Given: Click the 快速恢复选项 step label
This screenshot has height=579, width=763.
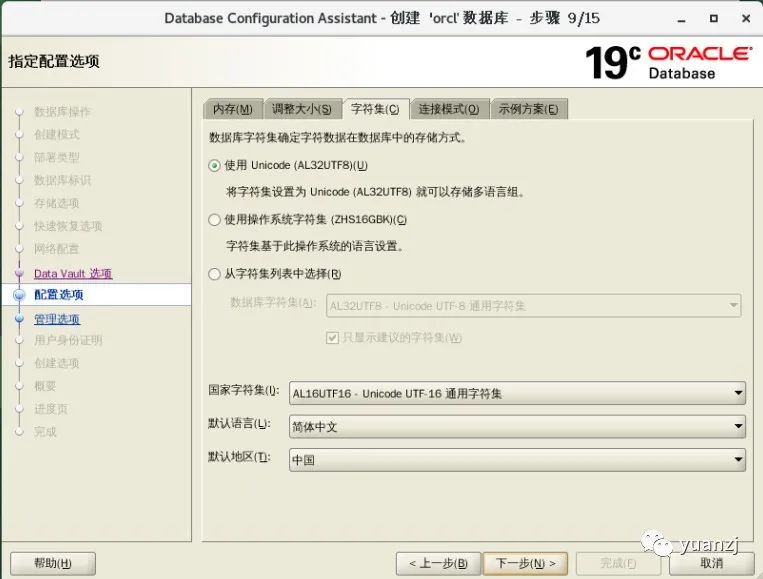Looking at the screenshot, I should 68,226.
